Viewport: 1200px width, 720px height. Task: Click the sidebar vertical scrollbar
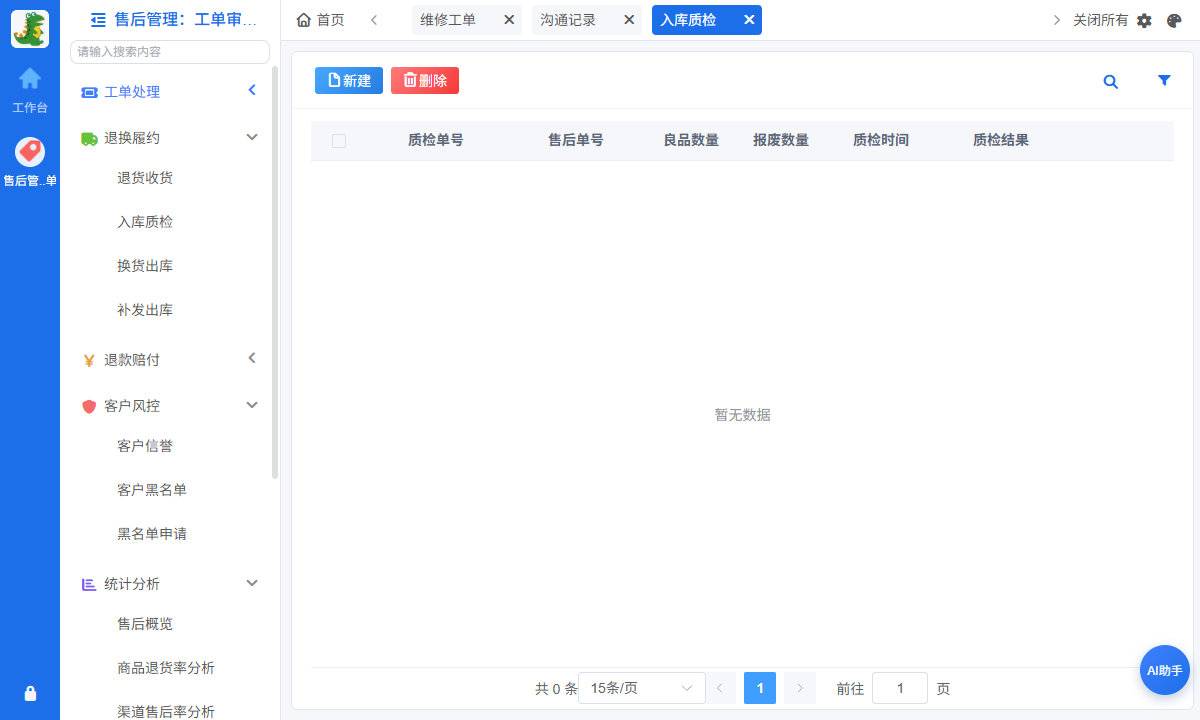point(275,272)
